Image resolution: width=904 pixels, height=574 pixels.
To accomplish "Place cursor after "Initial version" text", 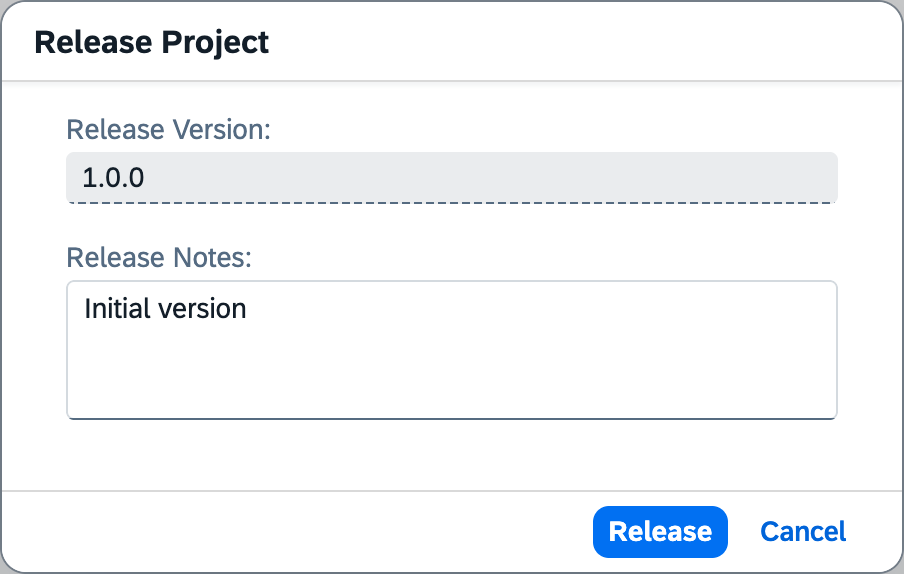I will pos(250,308).
